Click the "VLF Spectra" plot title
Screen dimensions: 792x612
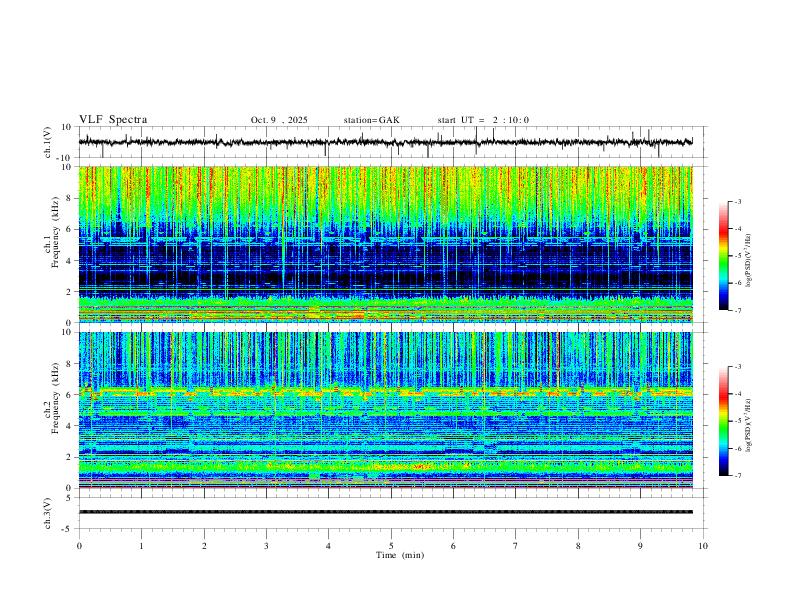[x=113, y=120]
